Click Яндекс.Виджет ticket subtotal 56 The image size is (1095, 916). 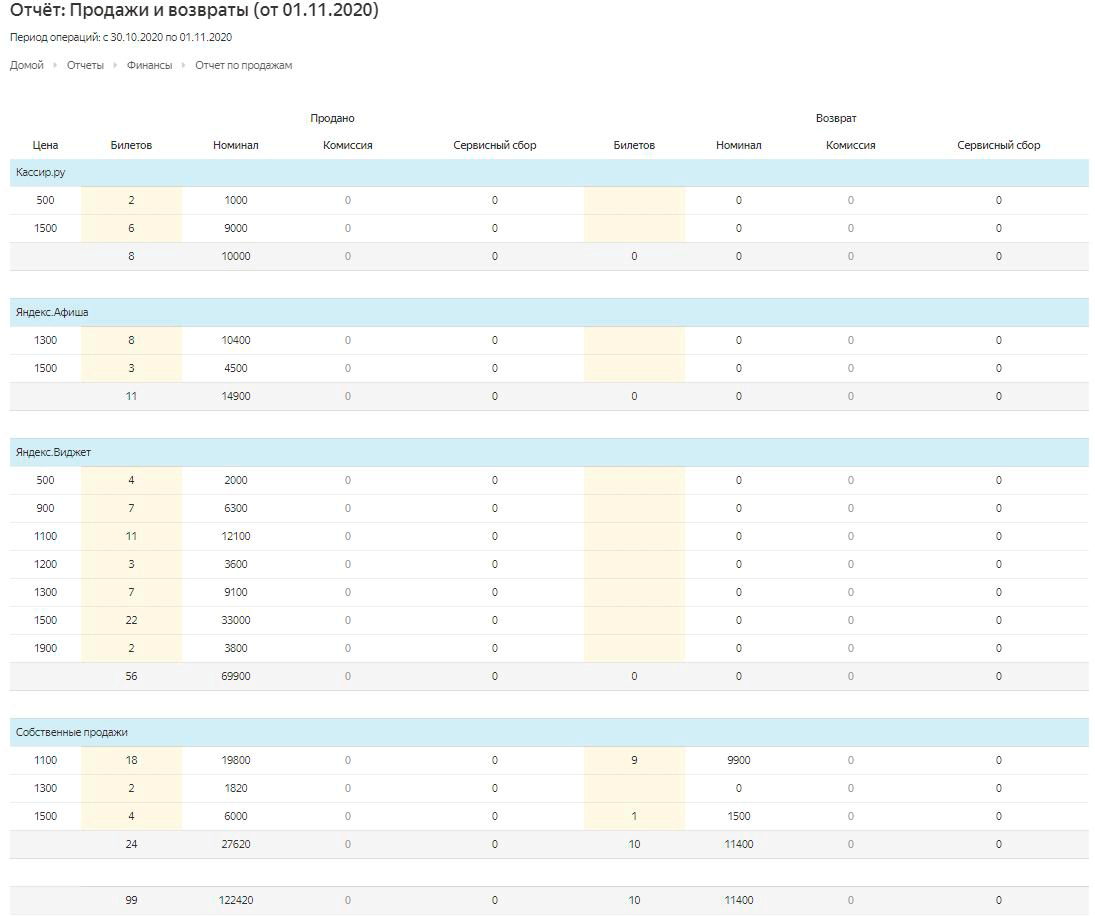(131, 676)
